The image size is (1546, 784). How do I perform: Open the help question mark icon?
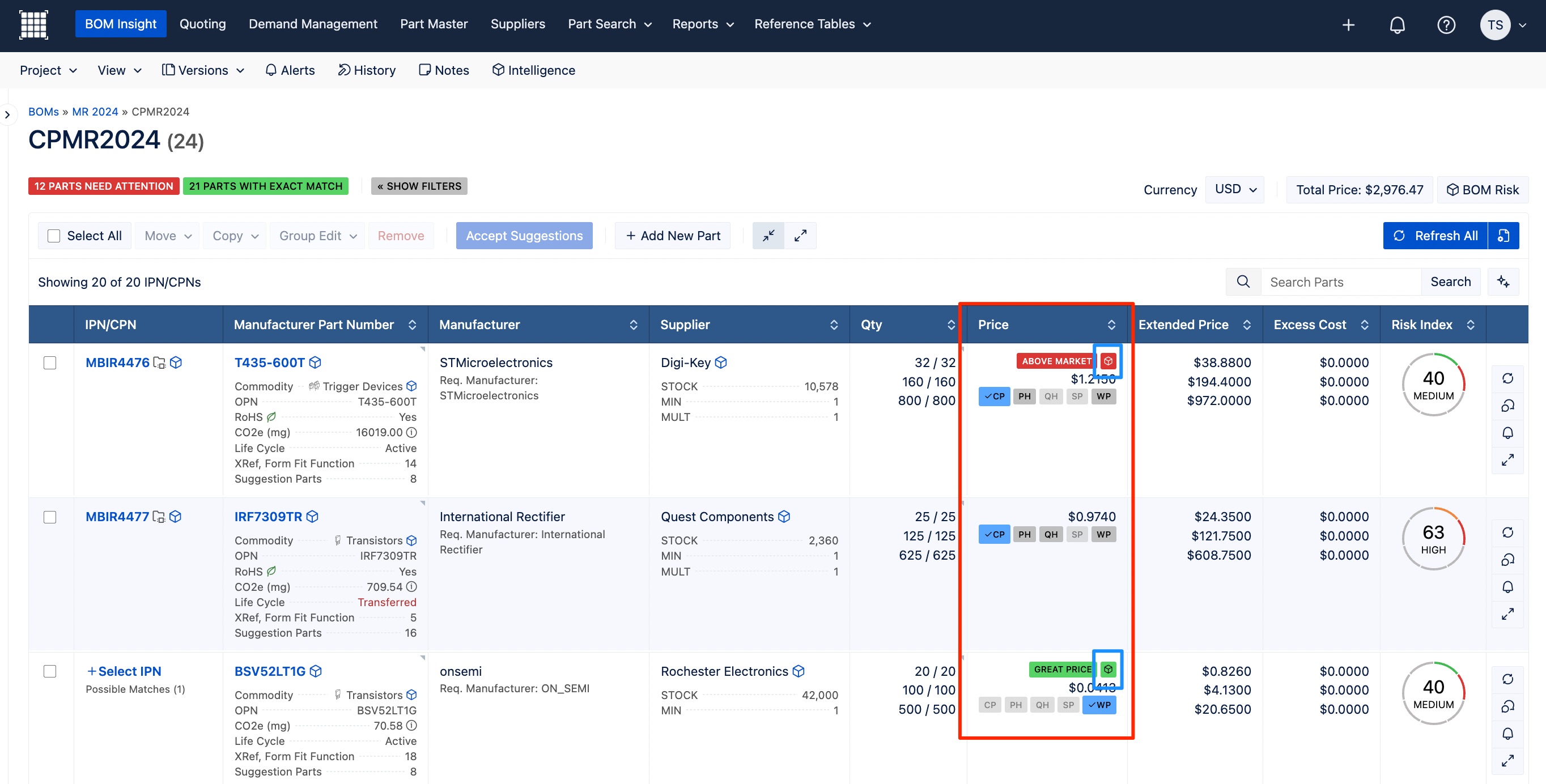1446,24
